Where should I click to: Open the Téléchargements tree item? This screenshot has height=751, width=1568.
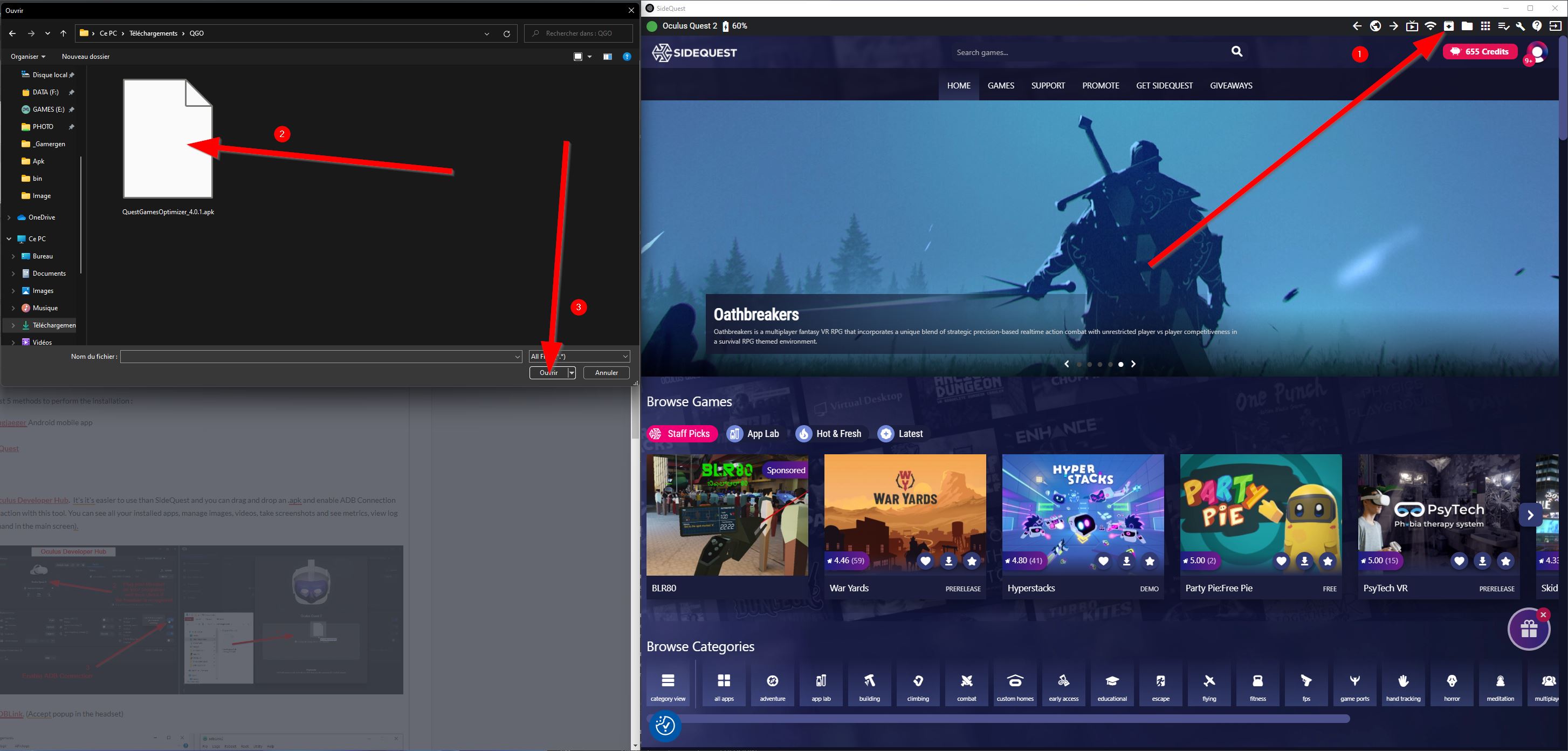(x=49, y=325)
